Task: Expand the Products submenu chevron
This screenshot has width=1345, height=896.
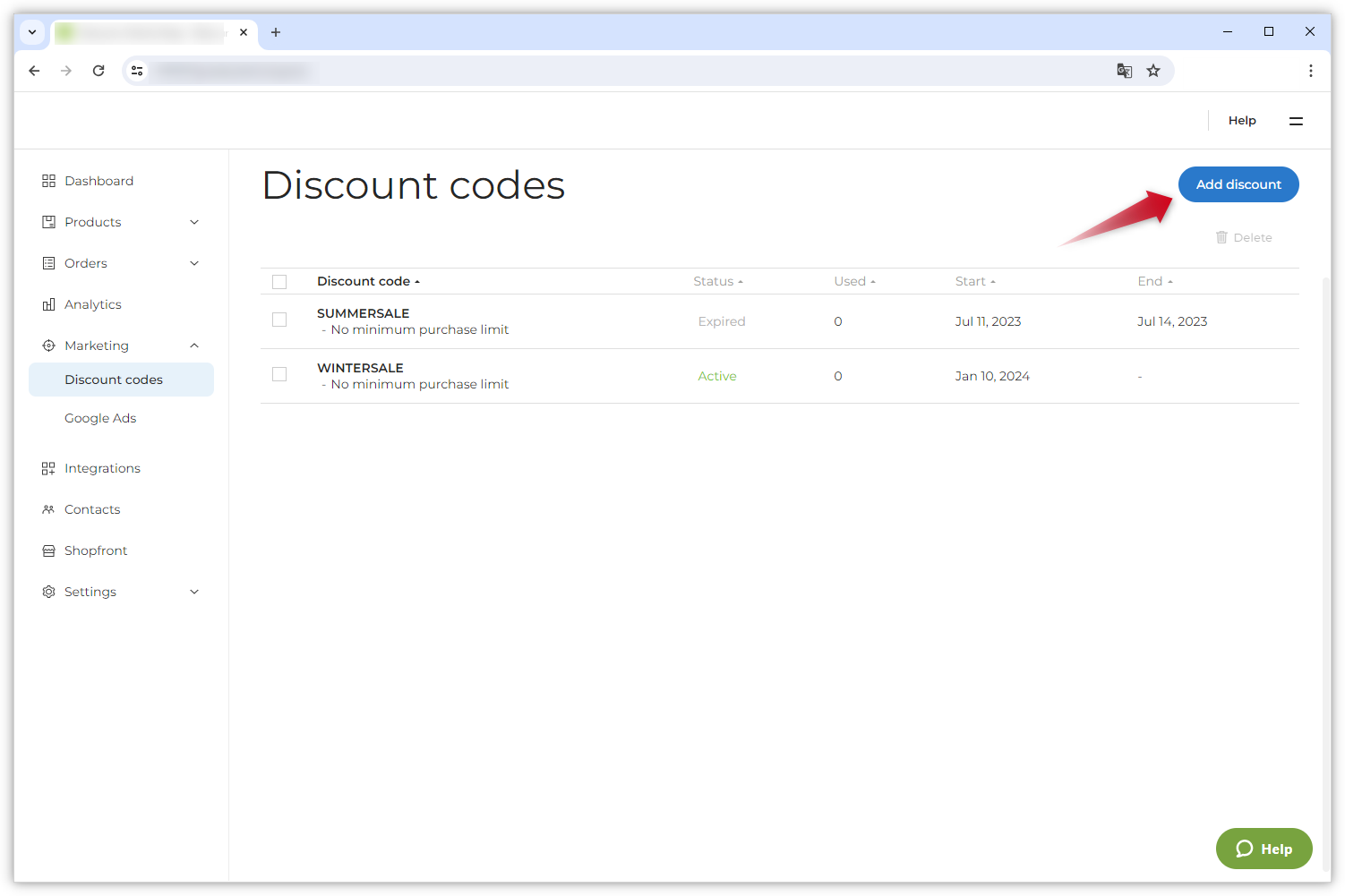Action: coord(194,221)
